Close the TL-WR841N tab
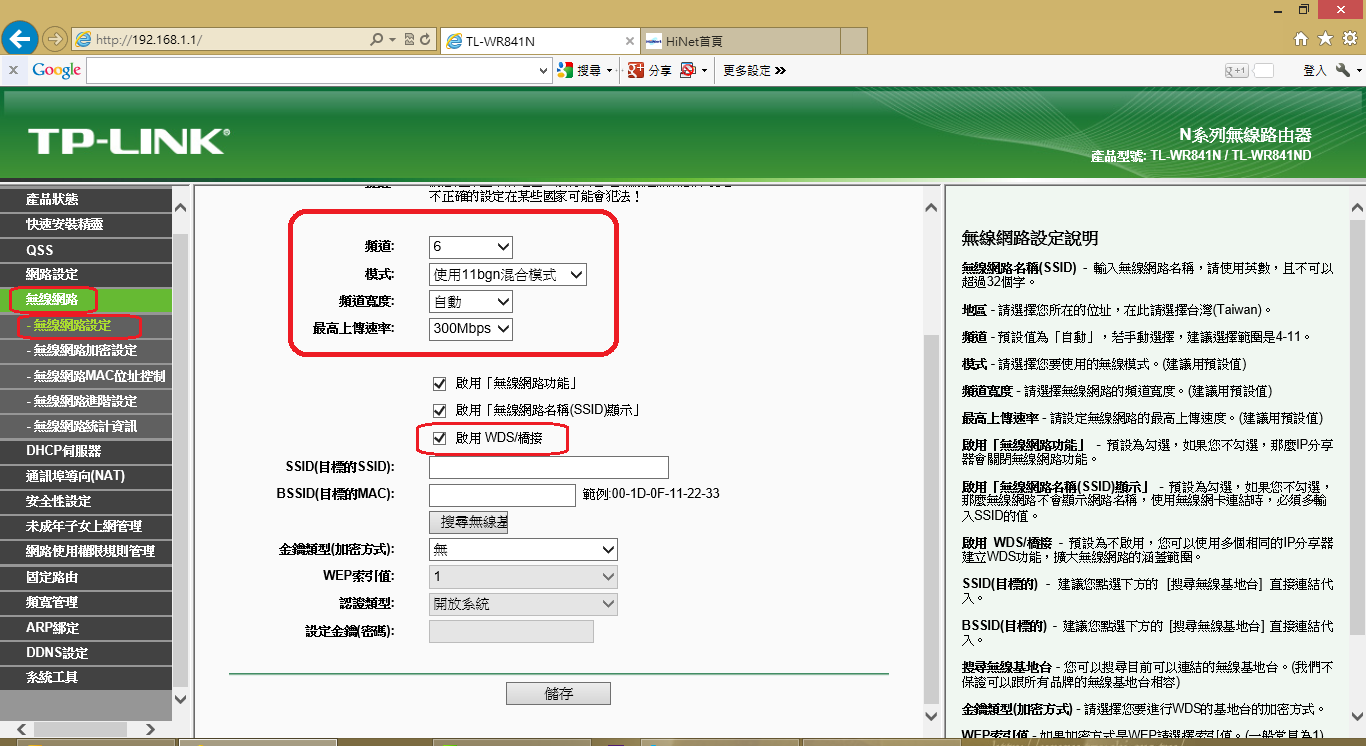 [x=629, y=41]
